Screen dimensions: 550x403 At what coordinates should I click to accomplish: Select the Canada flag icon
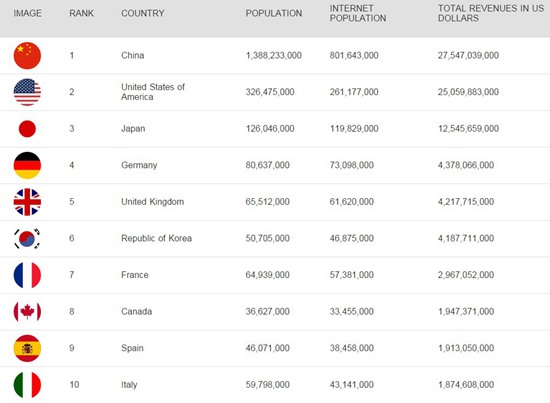(27, 311)
